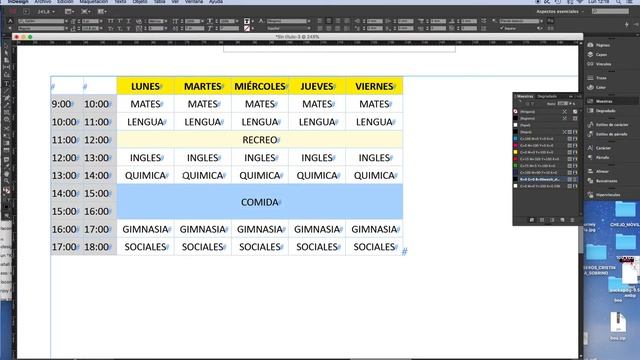Toggle Strikethrough formatting in control bar
Image resolution: width=640 pixels, height=360 pixels.
tap(128, 28)
